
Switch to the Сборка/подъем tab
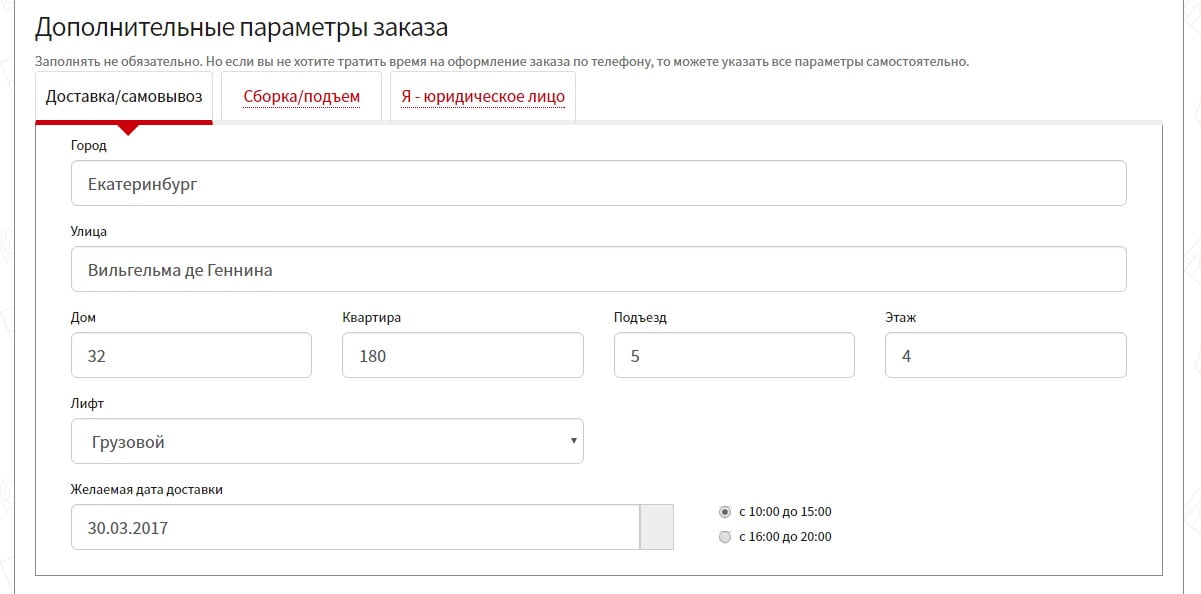(x=301, y=97)
